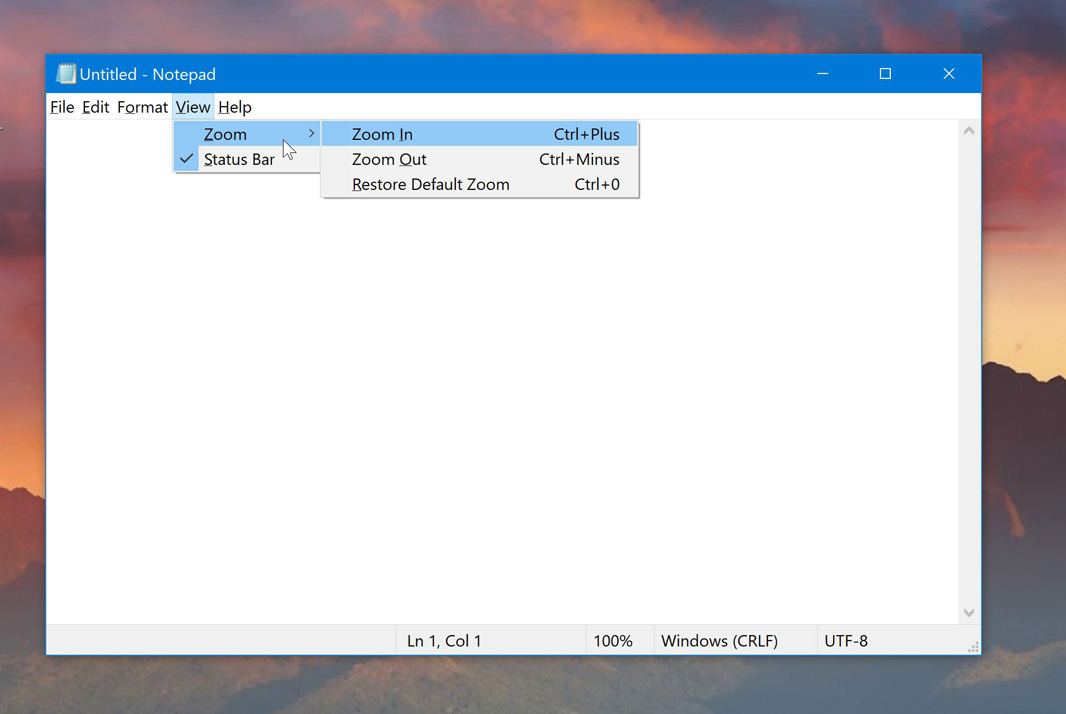
Task: Open the Format menu
Action: tap(142, 107)
